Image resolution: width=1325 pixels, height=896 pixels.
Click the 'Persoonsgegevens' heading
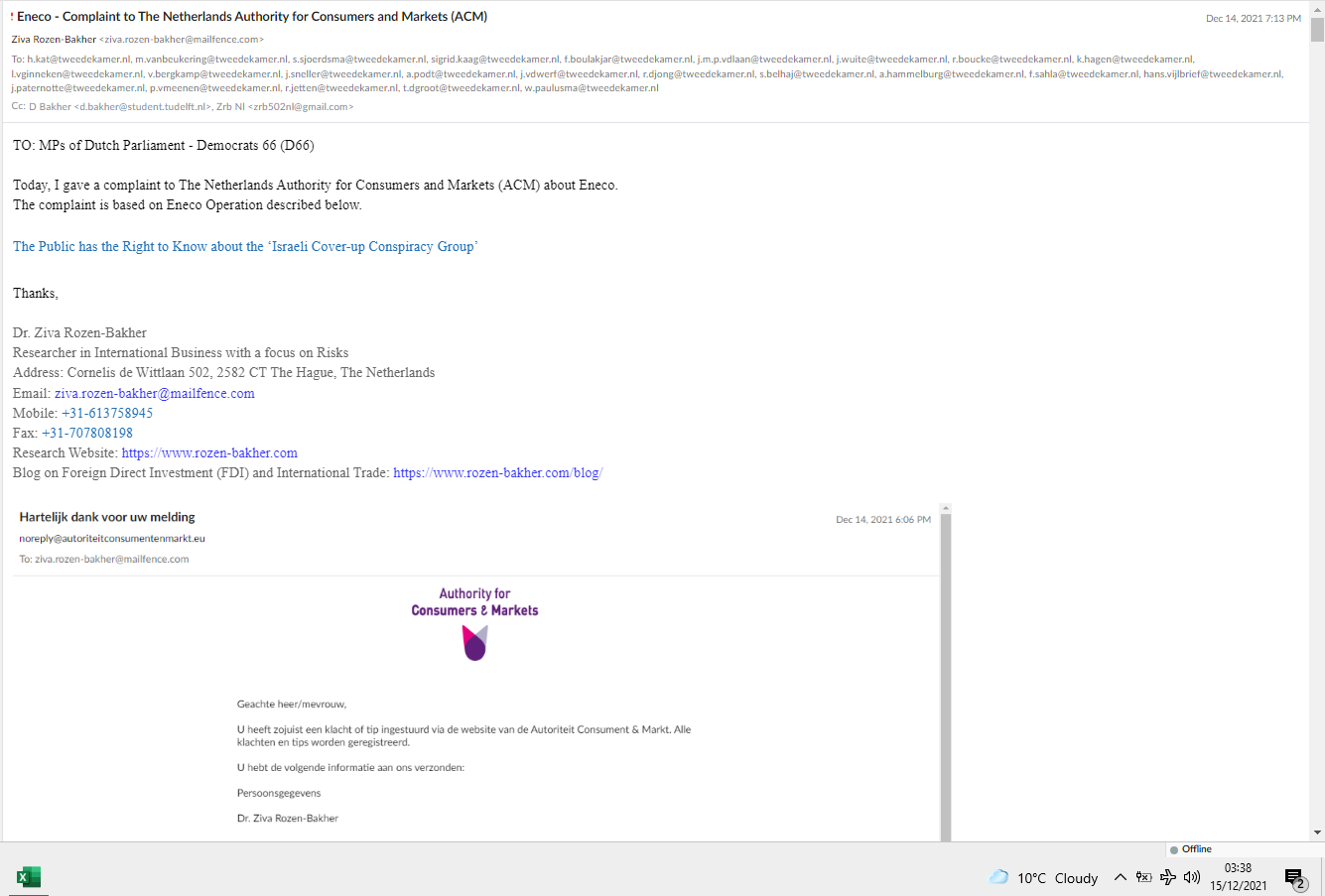coord(279,793)
